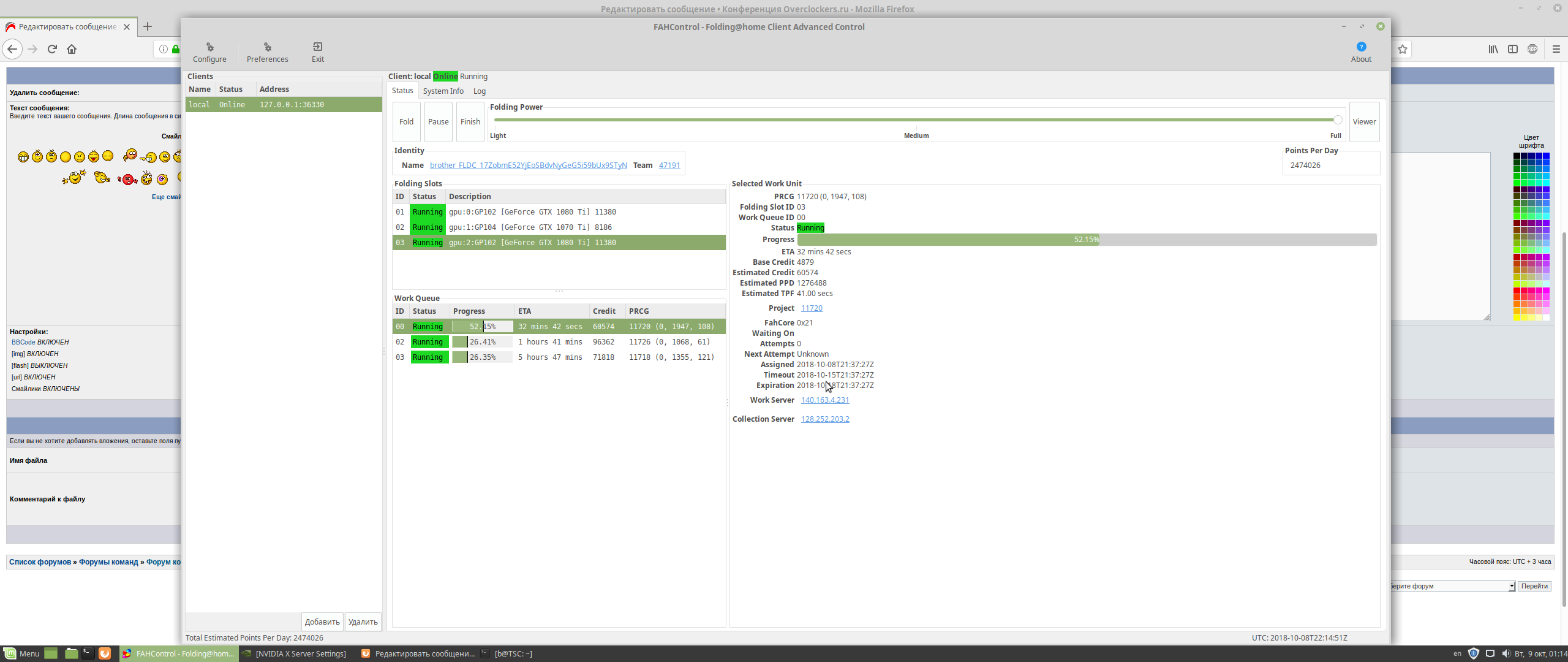Open the Configure toolbar icon

(209, 52)
